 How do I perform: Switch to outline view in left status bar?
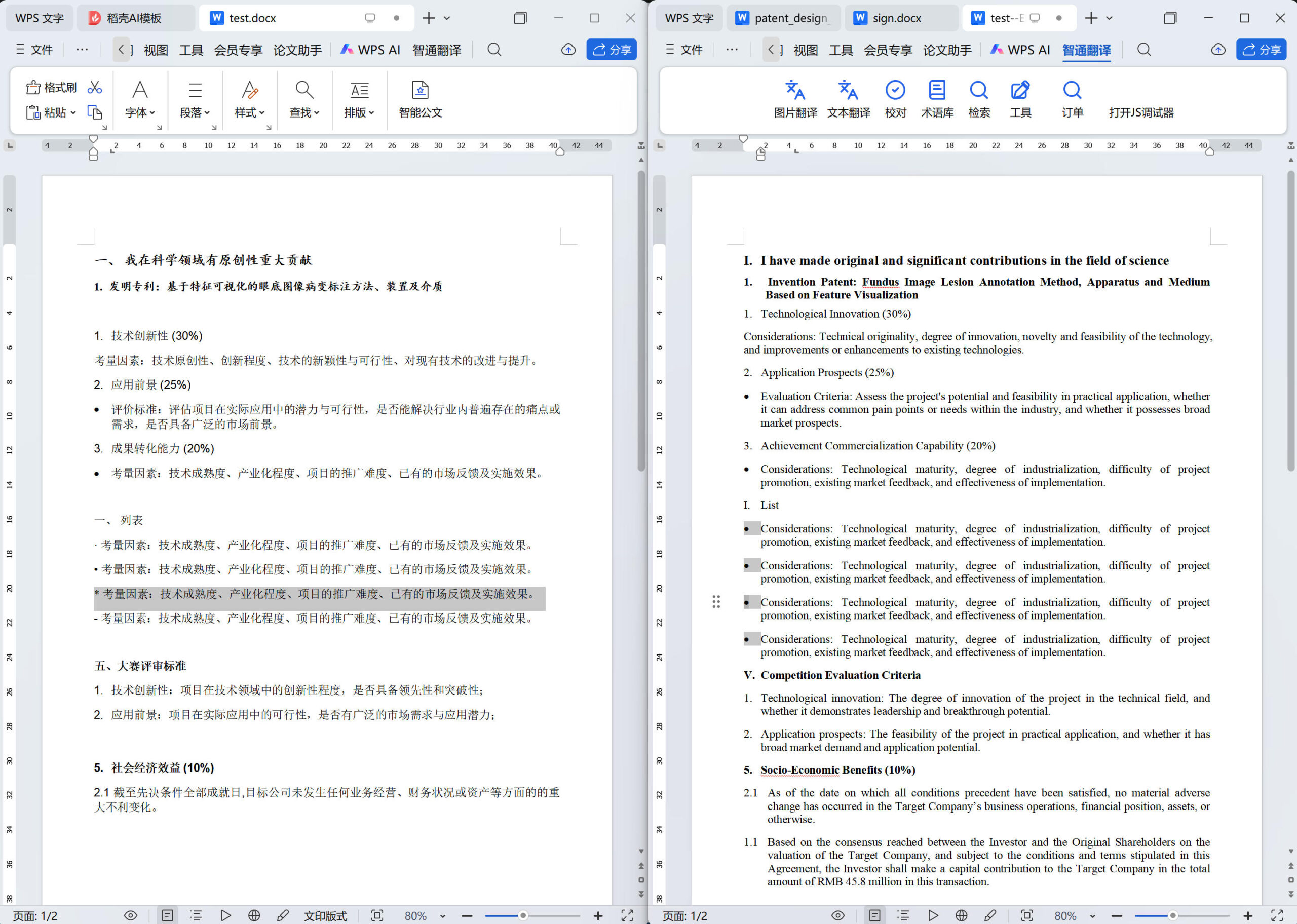coord(196,915)
